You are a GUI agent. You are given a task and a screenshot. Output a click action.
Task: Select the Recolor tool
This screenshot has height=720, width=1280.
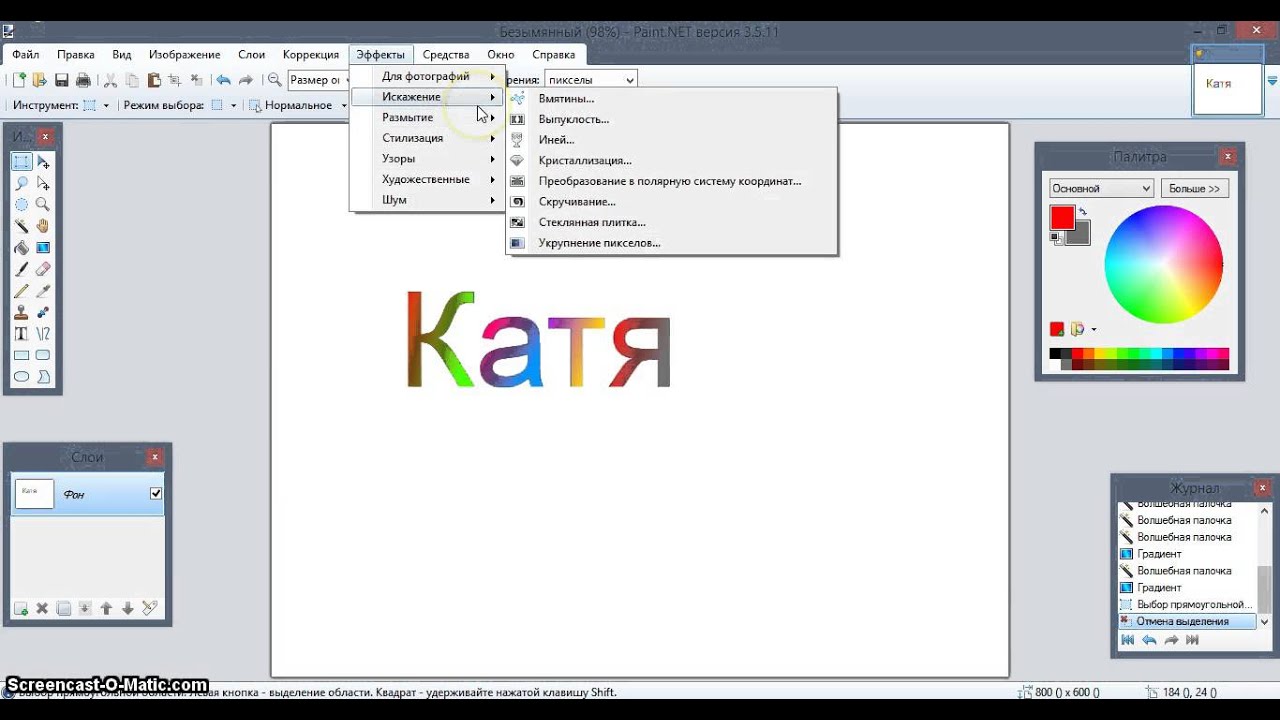43,312
